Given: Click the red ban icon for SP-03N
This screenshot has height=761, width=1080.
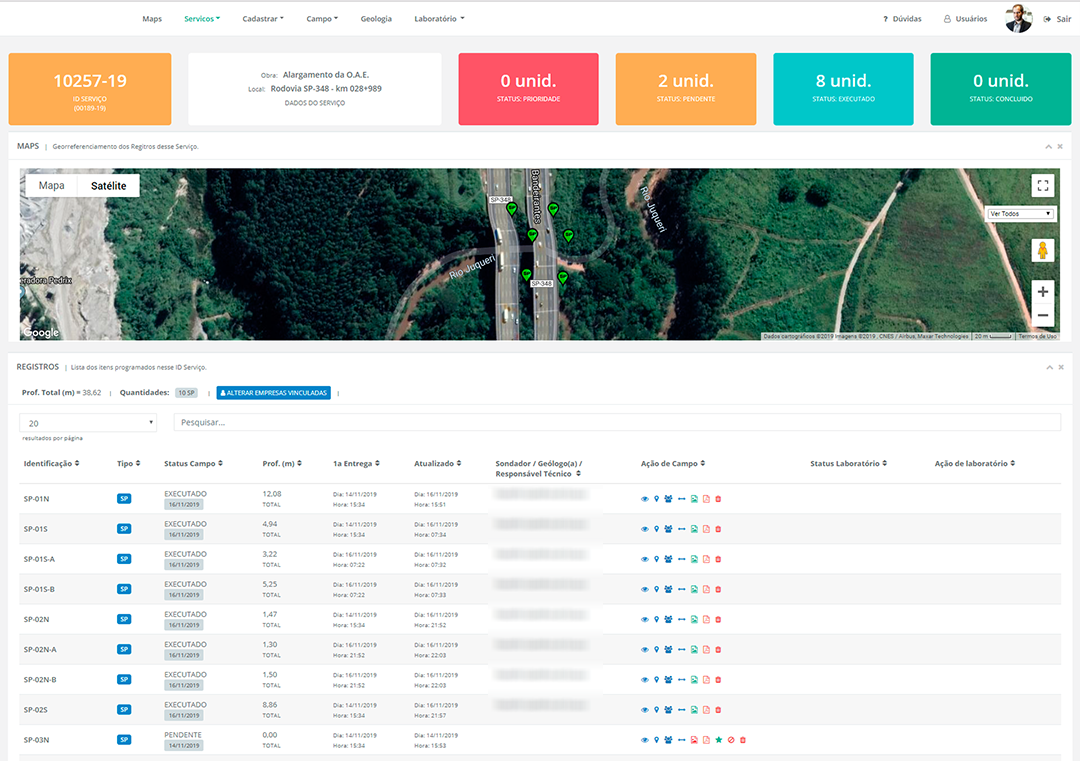Looking at the screenshot, I should pyautogui.click(x=730, y=740).
